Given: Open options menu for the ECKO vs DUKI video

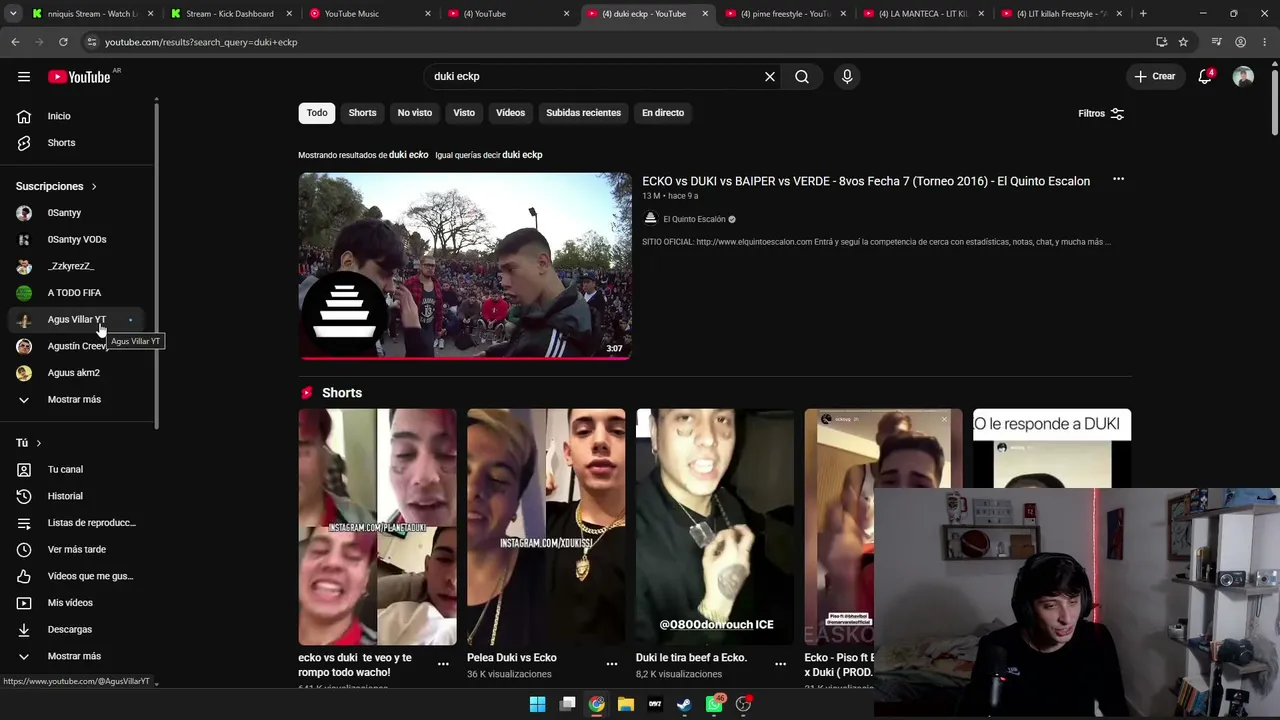Looking at the screenshot, I should pos(1118,180).
